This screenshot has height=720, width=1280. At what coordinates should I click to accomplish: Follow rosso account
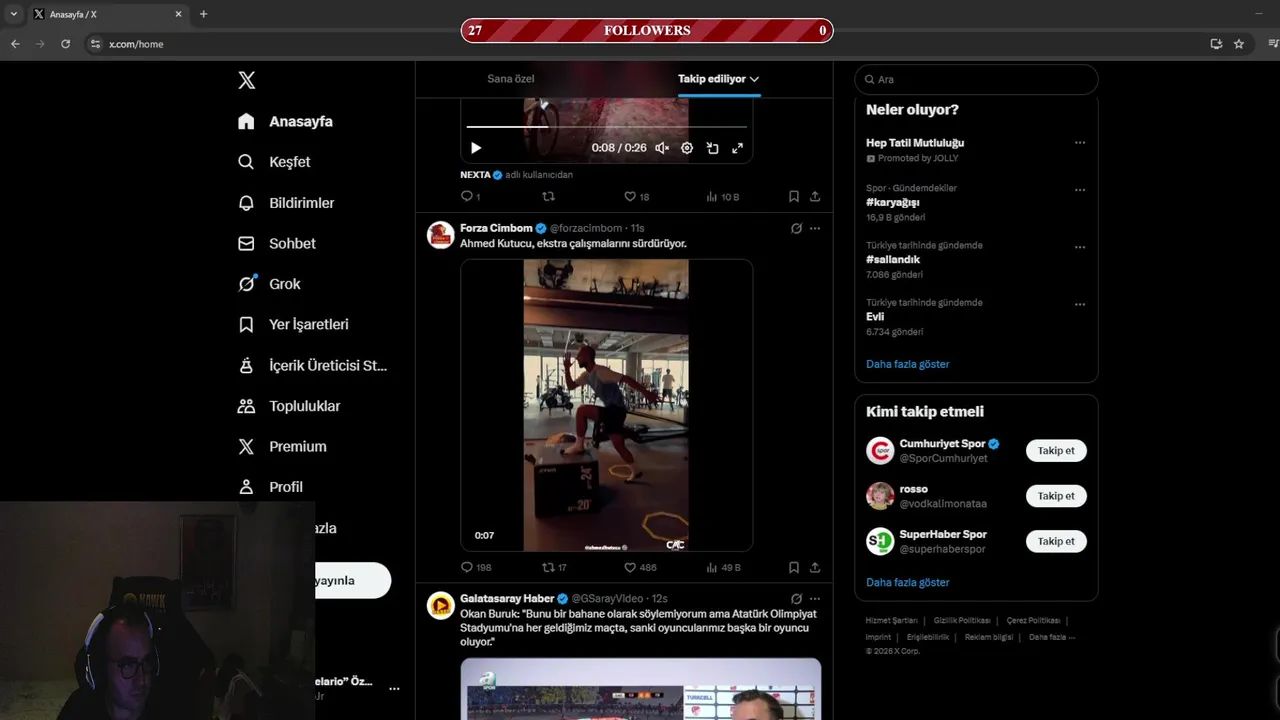point(1056,496)
